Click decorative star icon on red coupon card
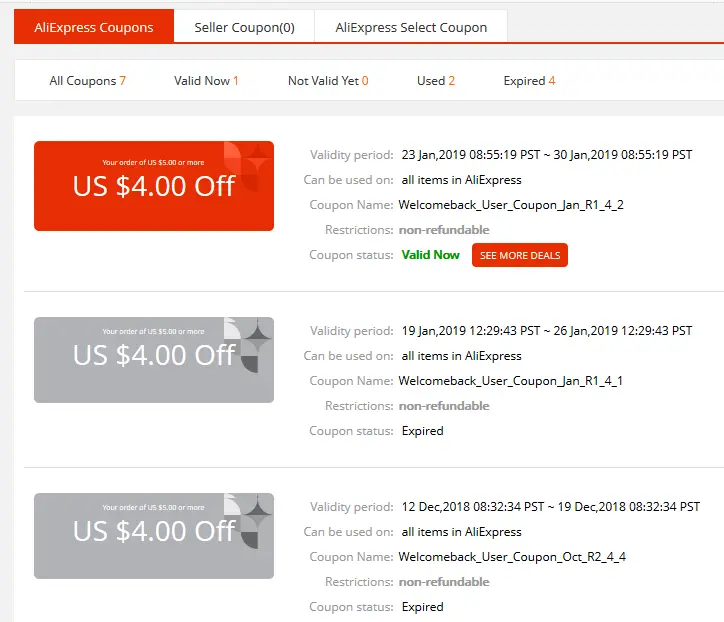The width and height of the screenshot is (724, 622). click(x=258, y=159)
